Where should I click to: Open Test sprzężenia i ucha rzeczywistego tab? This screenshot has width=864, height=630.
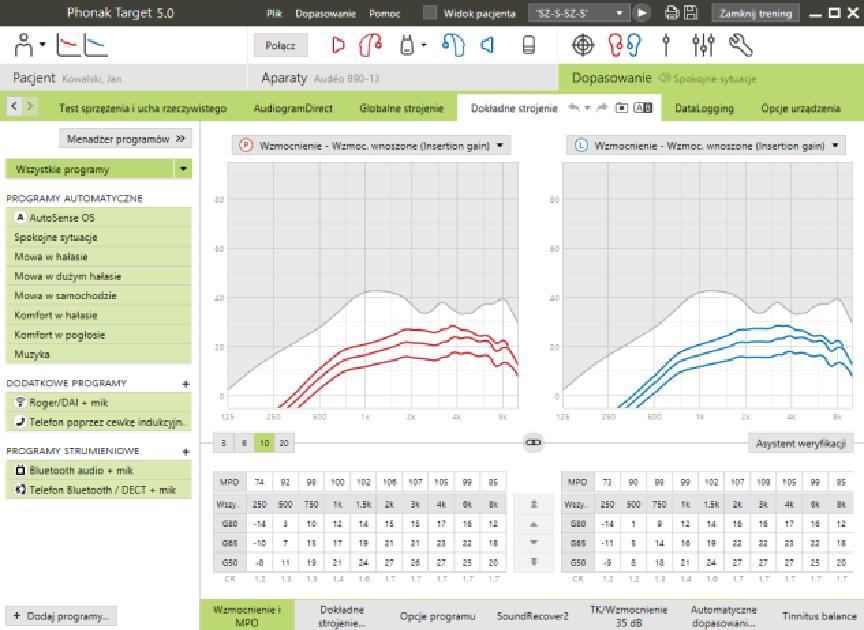[x=143, y=109]
